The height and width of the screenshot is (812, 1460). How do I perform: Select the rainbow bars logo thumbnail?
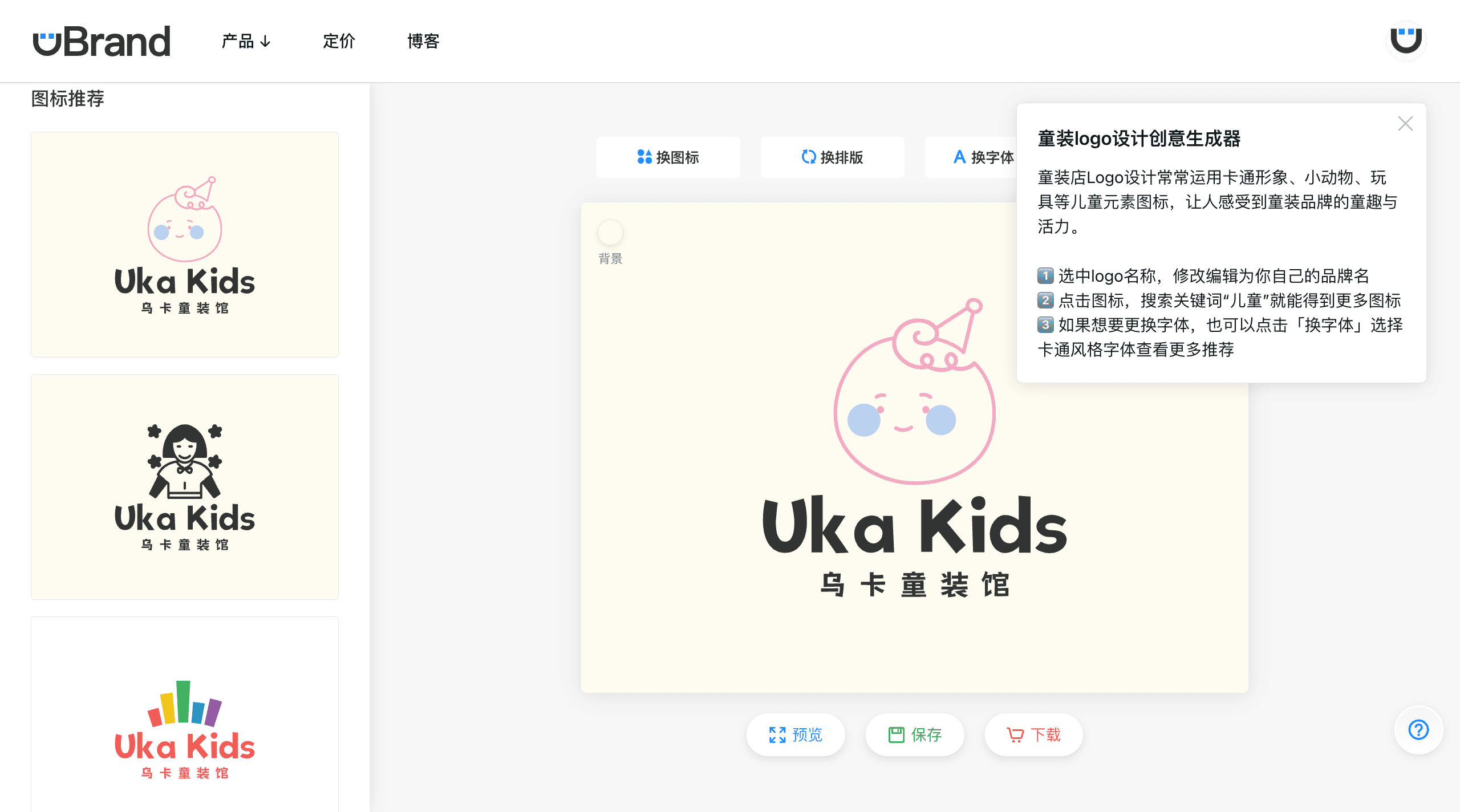(x=185, y=714)
